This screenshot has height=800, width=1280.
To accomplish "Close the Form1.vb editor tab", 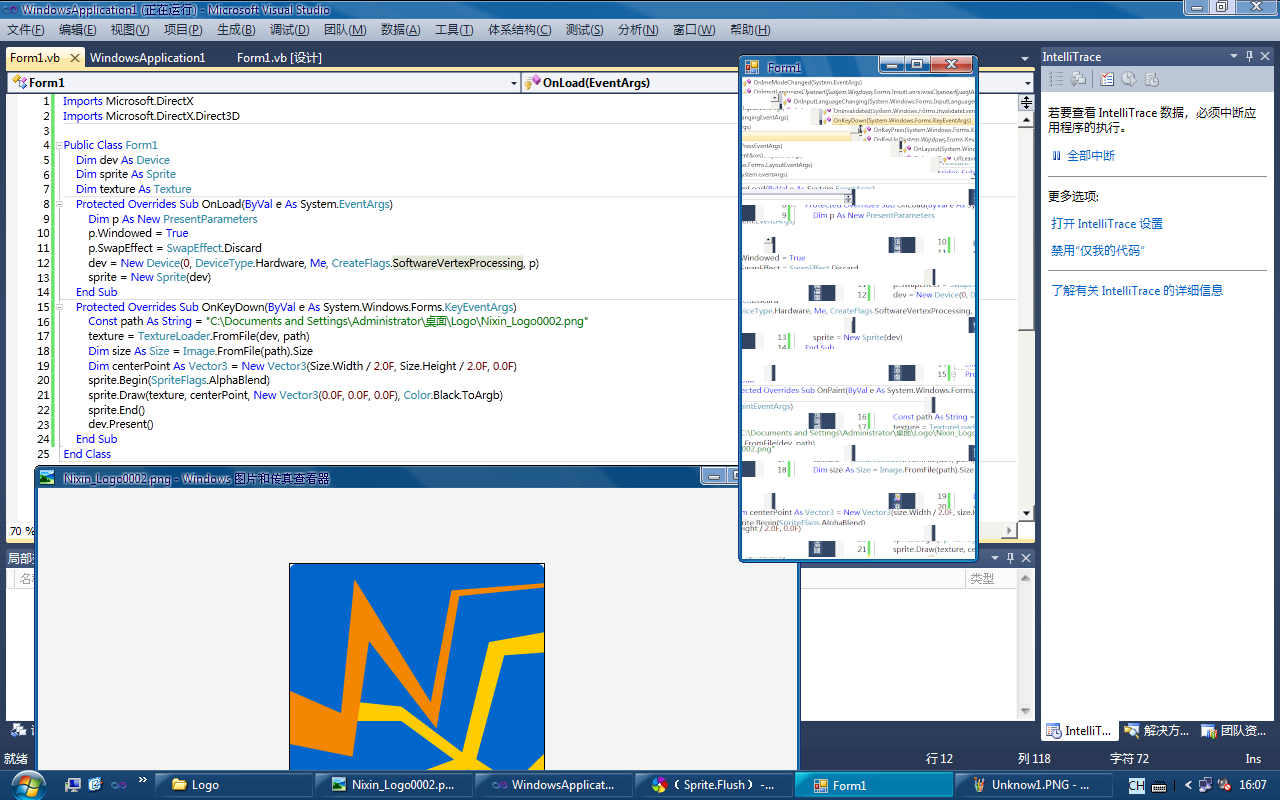I will click(x=77, y=58).
